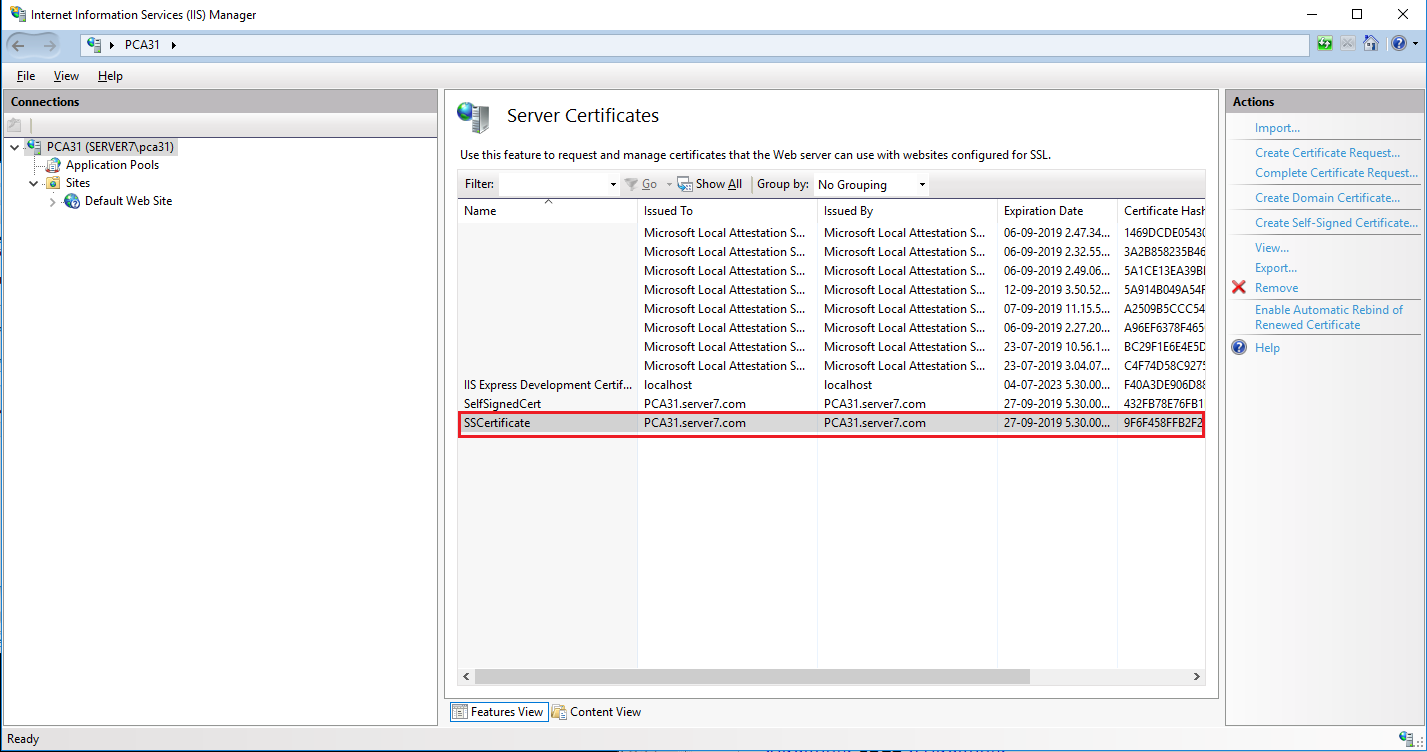Click the Remove action link

point(1277,288)
